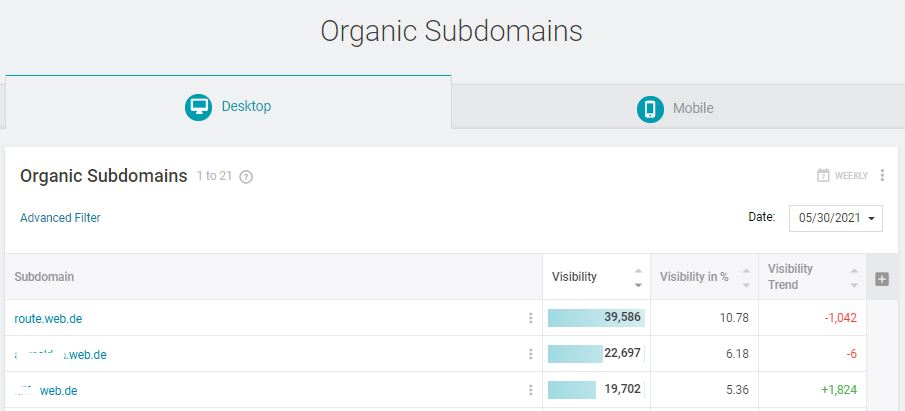The width and height of the screenshot is (905, 411).
Task: Open row options for route.web.de
Action: [x=530, y=318]
